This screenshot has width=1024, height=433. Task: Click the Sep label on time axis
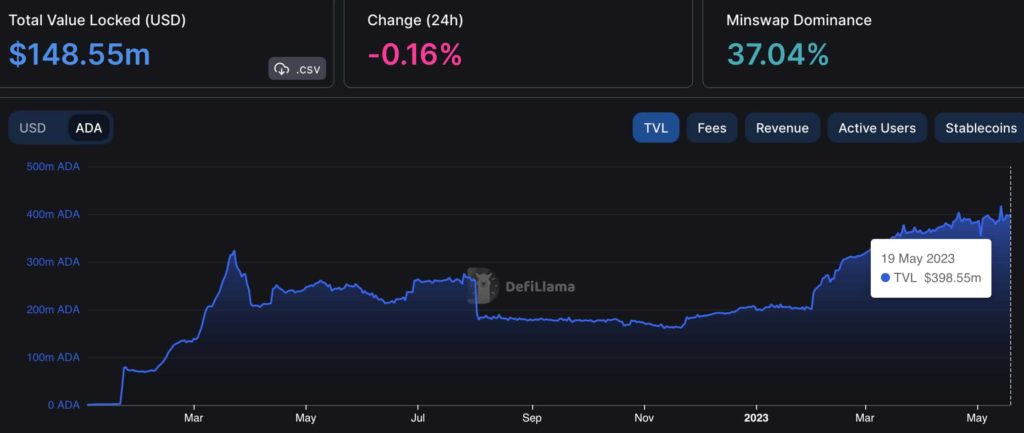532,417
